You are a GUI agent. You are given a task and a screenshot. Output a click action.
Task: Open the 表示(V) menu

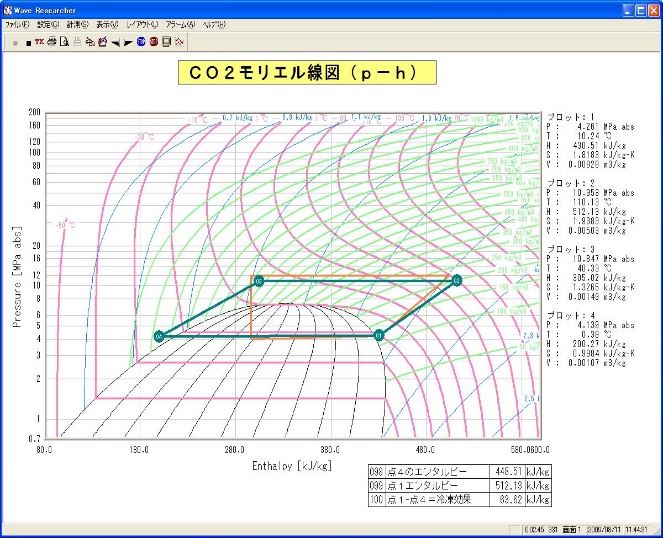coord(107,25)
